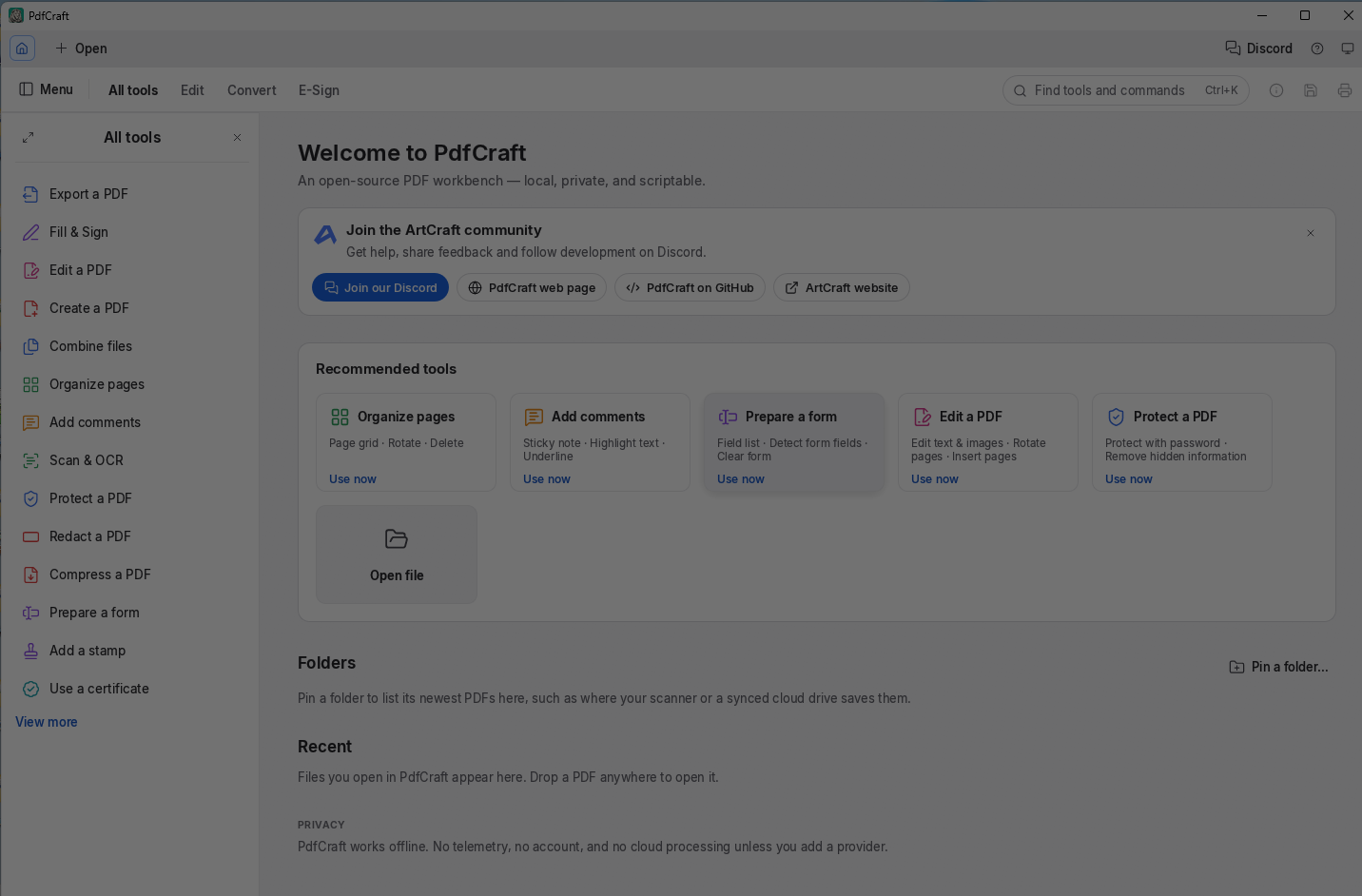Screen dimensions: 1362x896
Task: Open PdfCraft web page link
Action: (x=532, y=287)
